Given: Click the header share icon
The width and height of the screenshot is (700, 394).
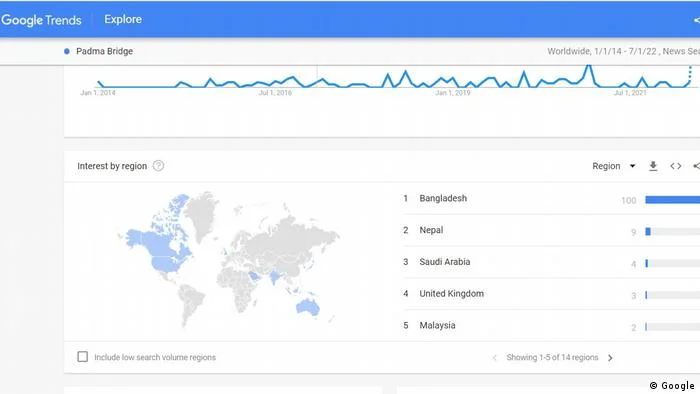Looking at the screenshot, I should pos(696,20).
